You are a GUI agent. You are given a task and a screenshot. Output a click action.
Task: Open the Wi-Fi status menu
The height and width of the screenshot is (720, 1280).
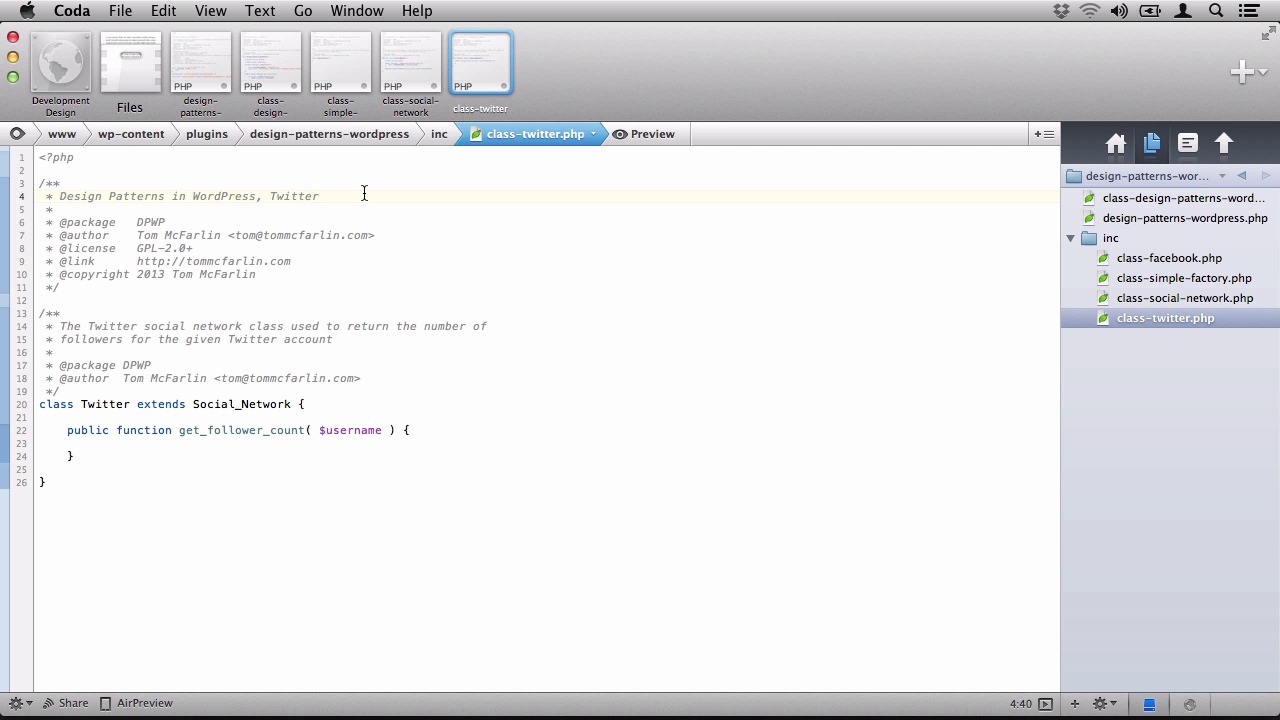tap(1090, 11)
